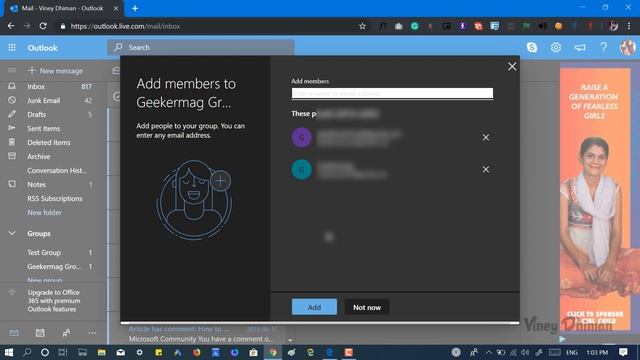This screenshot has width=640, height=360.
Task: Click the Outlook search box
Action: pos(201,47)
